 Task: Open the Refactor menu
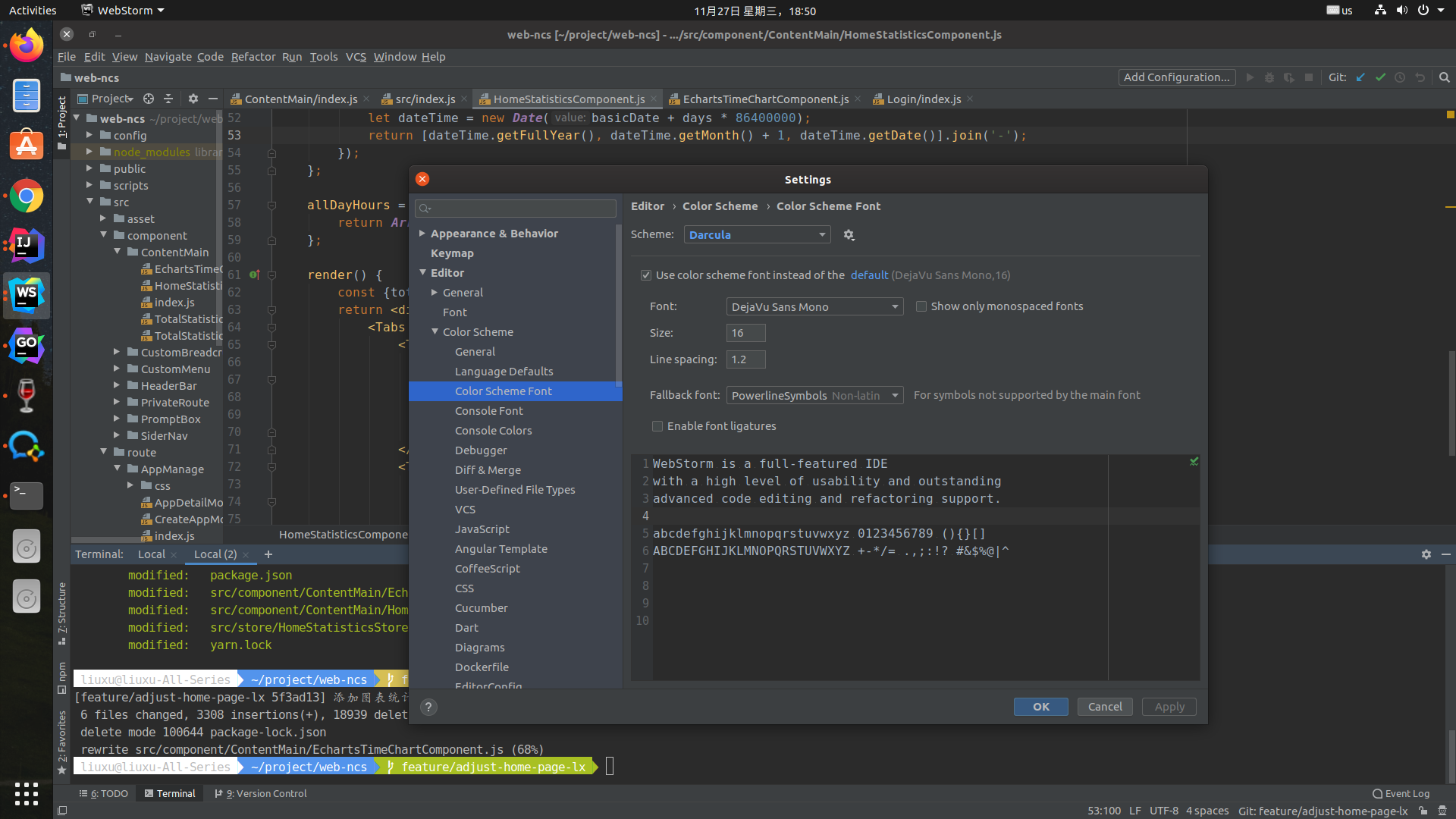253,57
